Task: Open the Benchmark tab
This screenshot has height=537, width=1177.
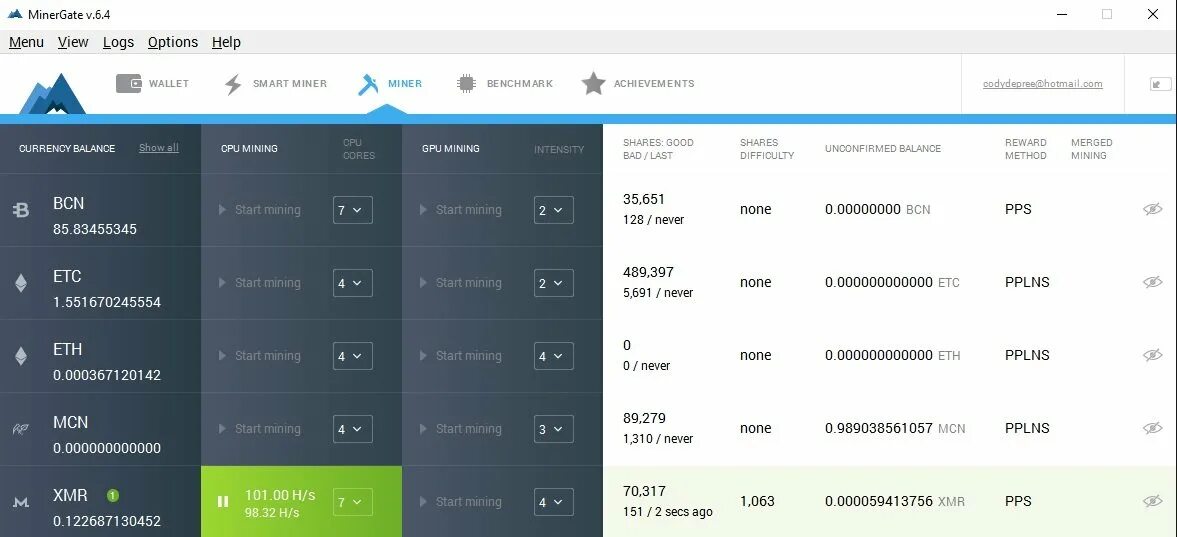Action: [x=504, y=83]
